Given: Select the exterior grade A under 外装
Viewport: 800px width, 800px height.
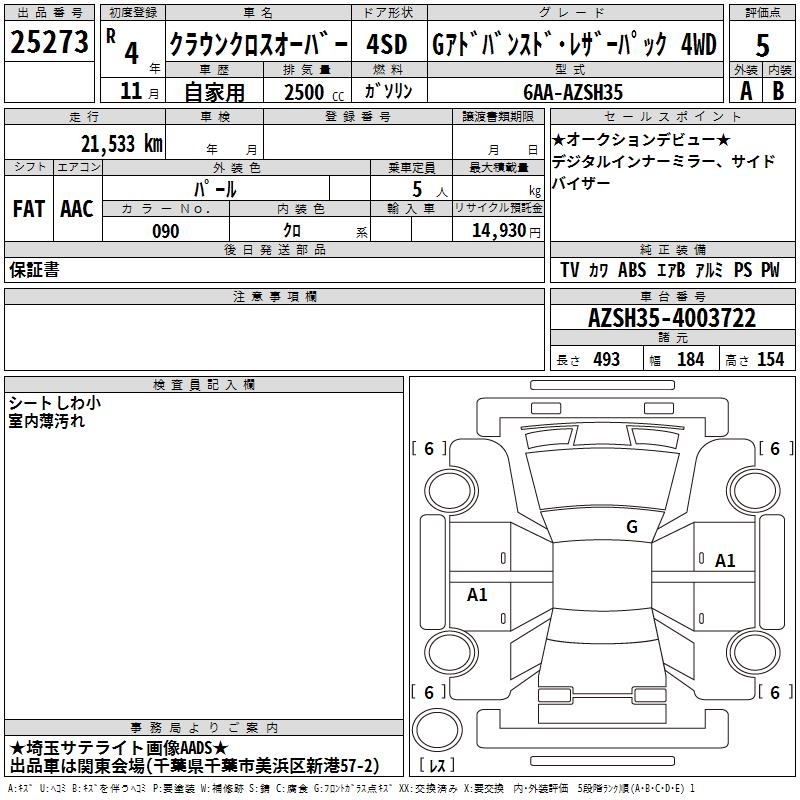Looking at the screenshot, I should pyautogui.click(x=746, y=91).
